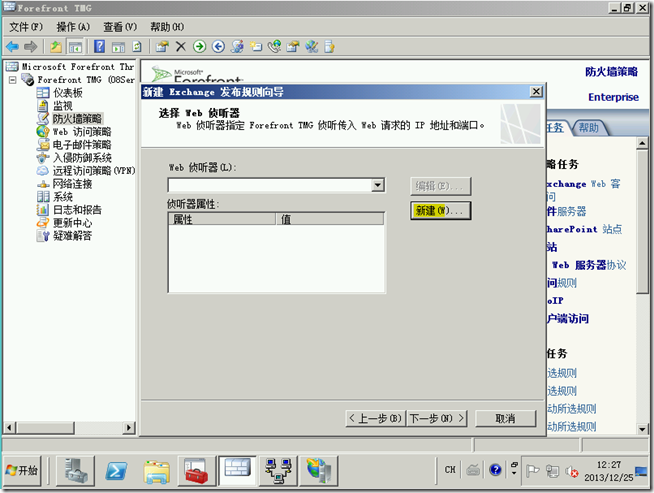Click the blue circle left arrow icon

click(x=218, y=46)
